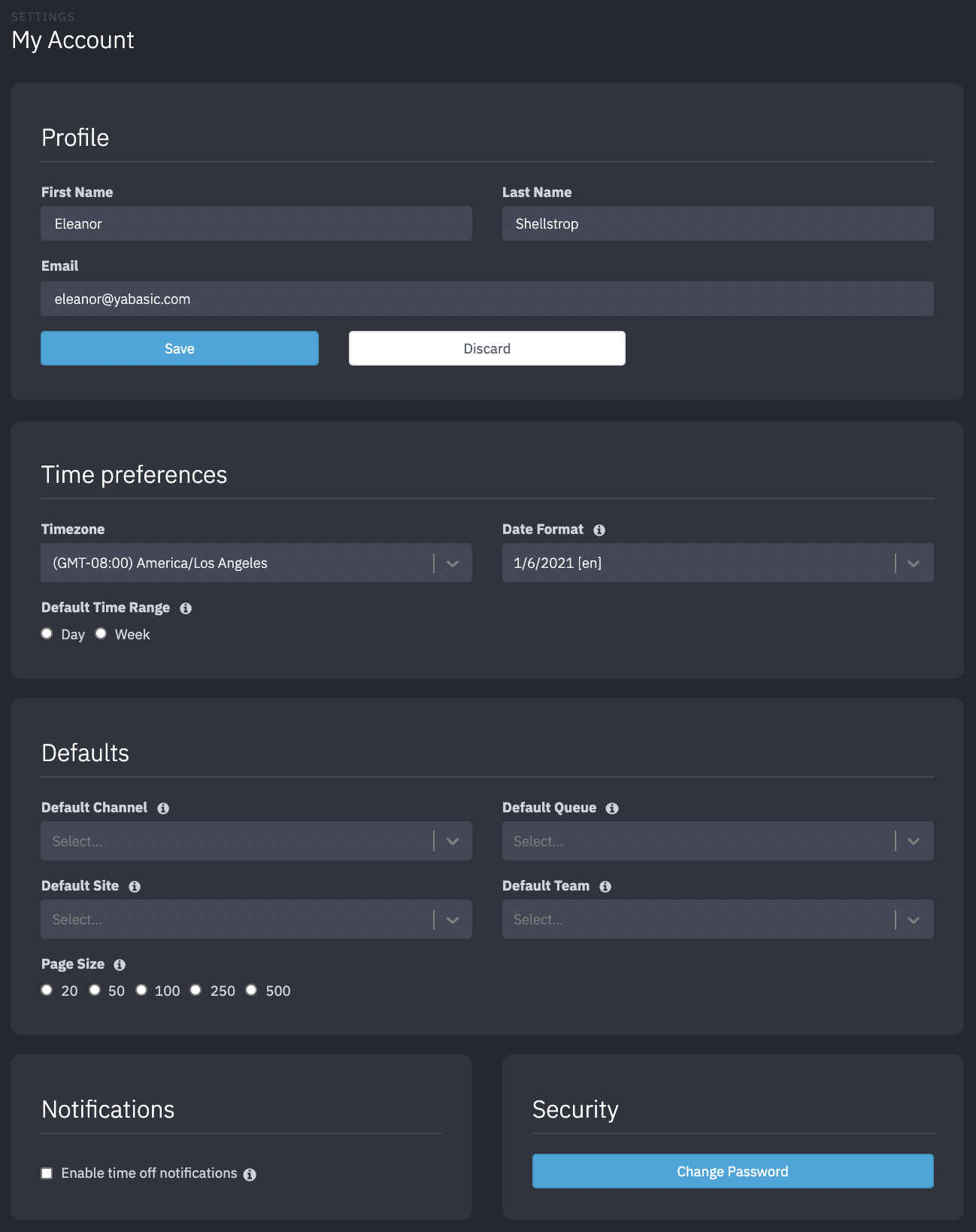
Task: Save the profile changes
Action: coord(180,348)
